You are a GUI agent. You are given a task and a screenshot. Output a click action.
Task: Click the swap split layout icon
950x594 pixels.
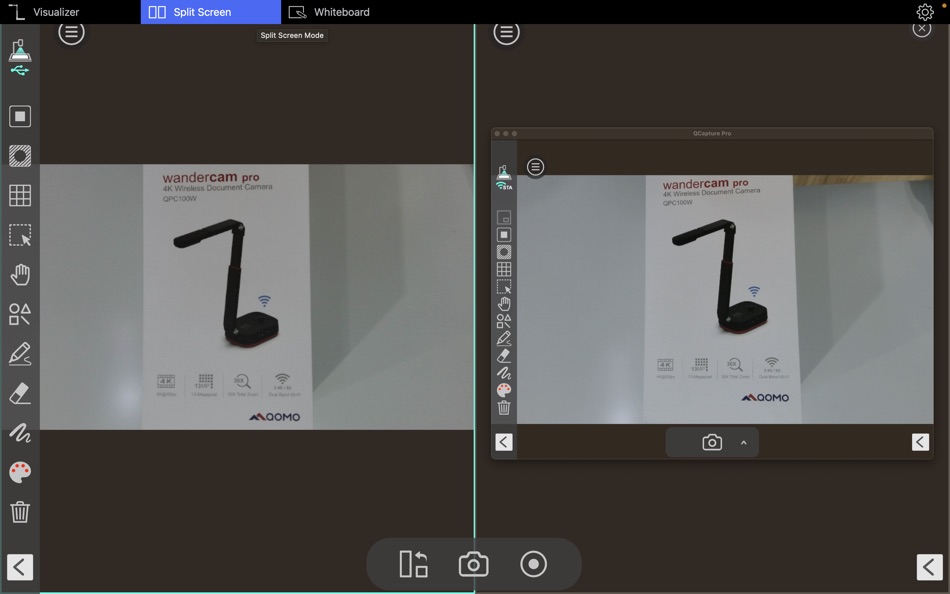(x=414, y=564)
